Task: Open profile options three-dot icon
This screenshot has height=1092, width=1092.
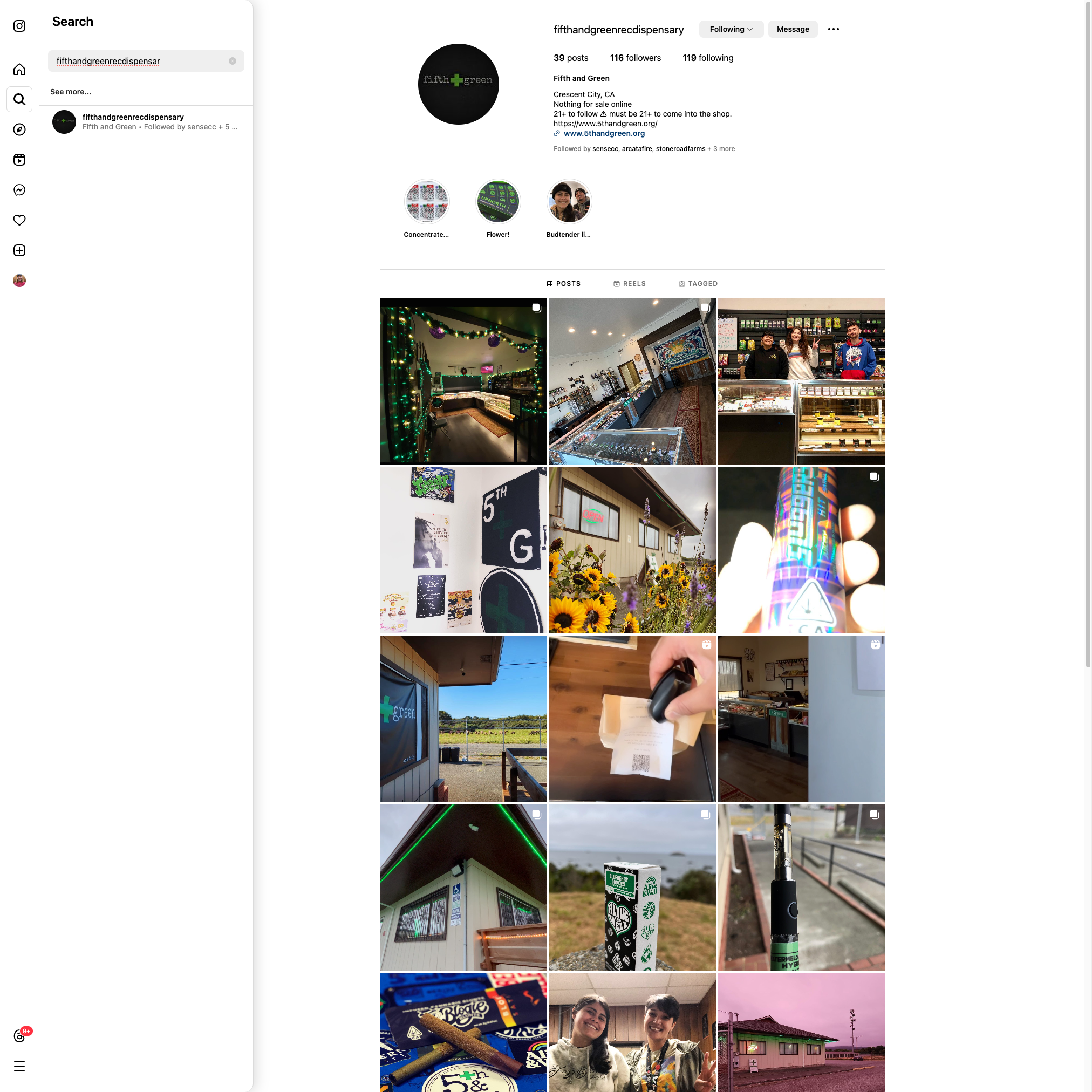Action: (833, 29)
